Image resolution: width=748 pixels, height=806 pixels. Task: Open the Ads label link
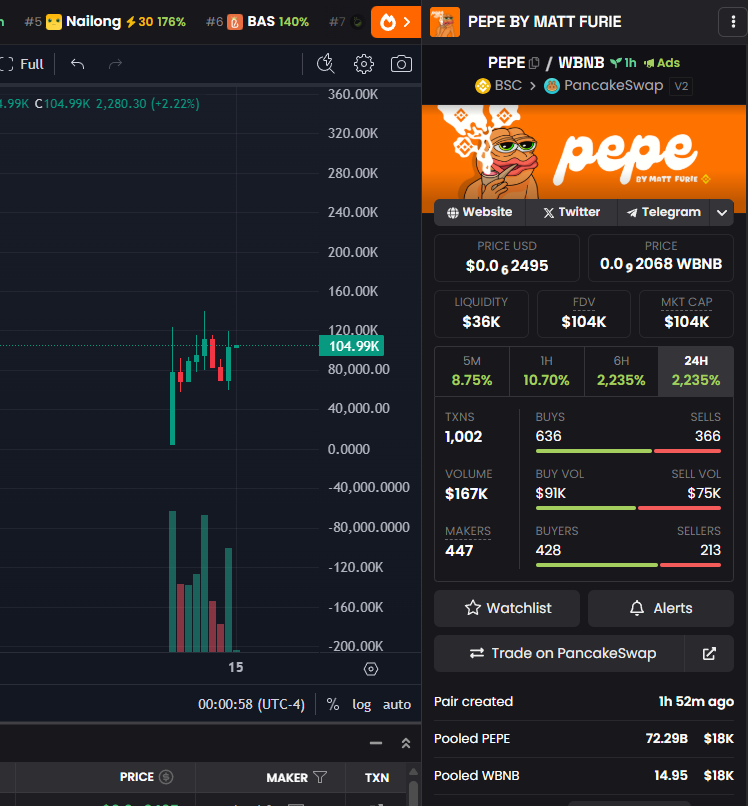click(662, 63)
